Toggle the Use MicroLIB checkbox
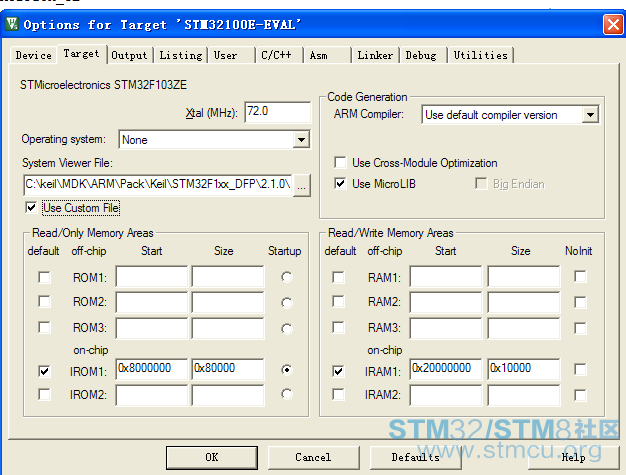626x475 pixels. pyautogui.click(x=340, y=184)
